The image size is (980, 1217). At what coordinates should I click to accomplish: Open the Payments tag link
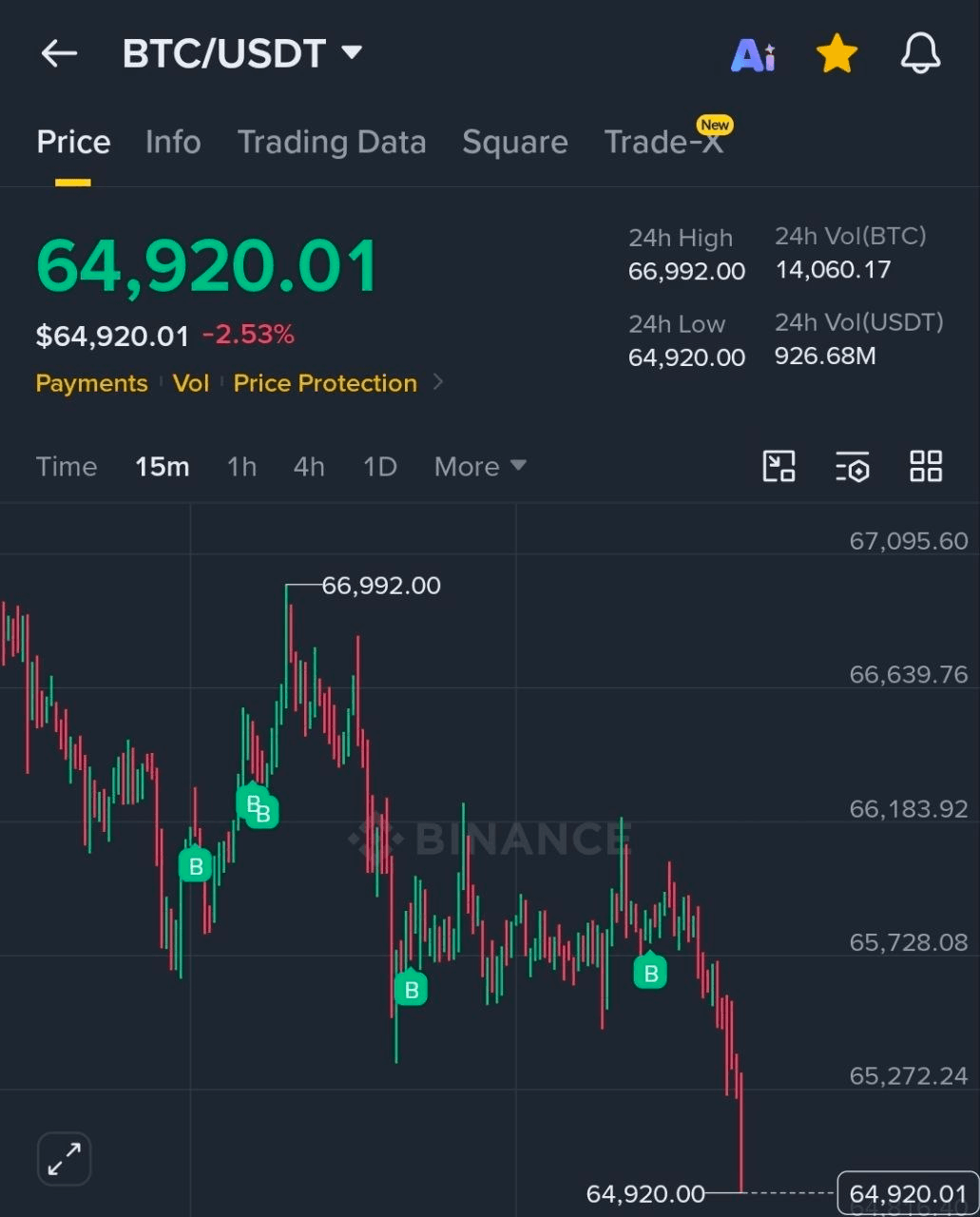pyautogui.click(x=91, y=383)
